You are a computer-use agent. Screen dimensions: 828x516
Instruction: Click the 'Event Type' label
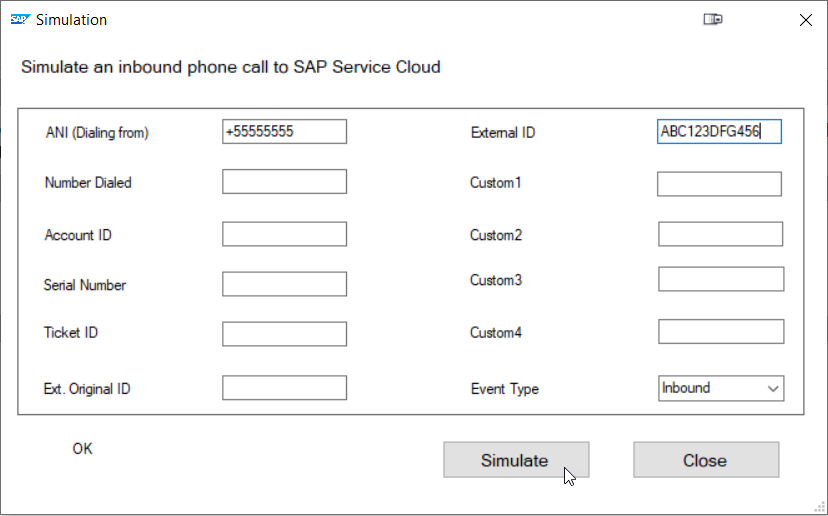point(505,389)
